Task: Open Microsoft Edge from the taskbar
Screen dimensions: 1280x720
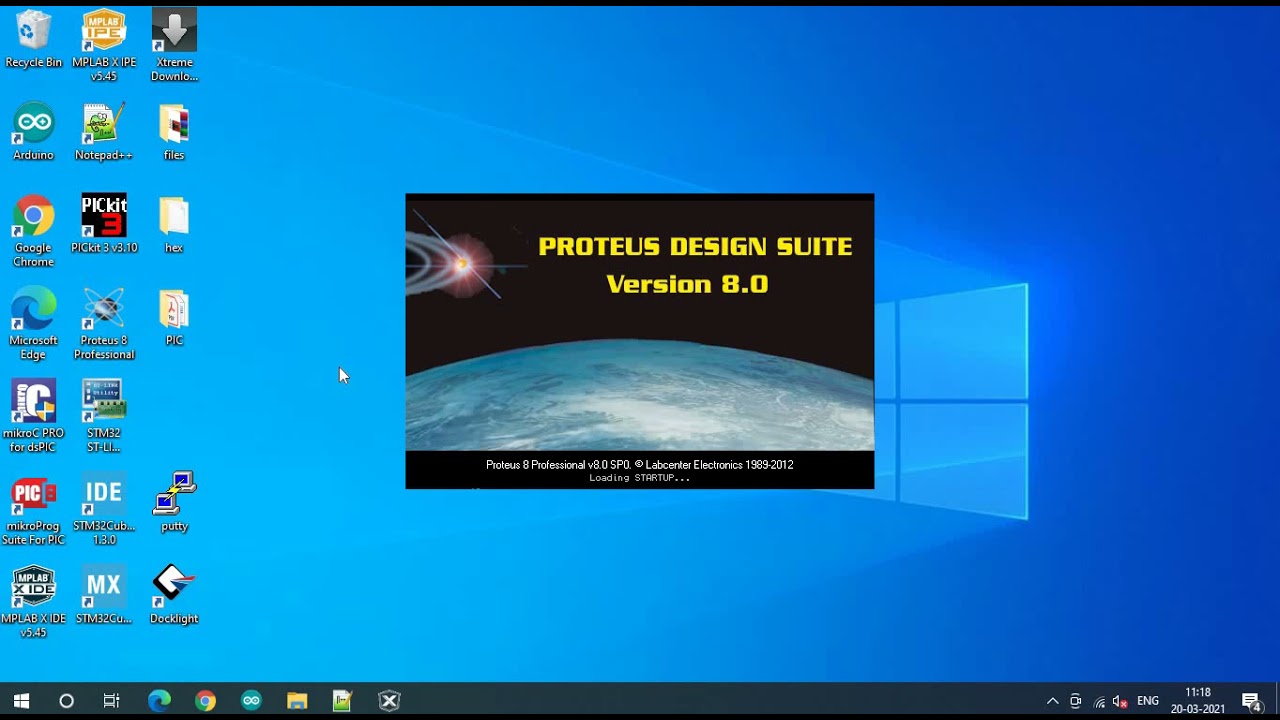Action: click(159, 701)
